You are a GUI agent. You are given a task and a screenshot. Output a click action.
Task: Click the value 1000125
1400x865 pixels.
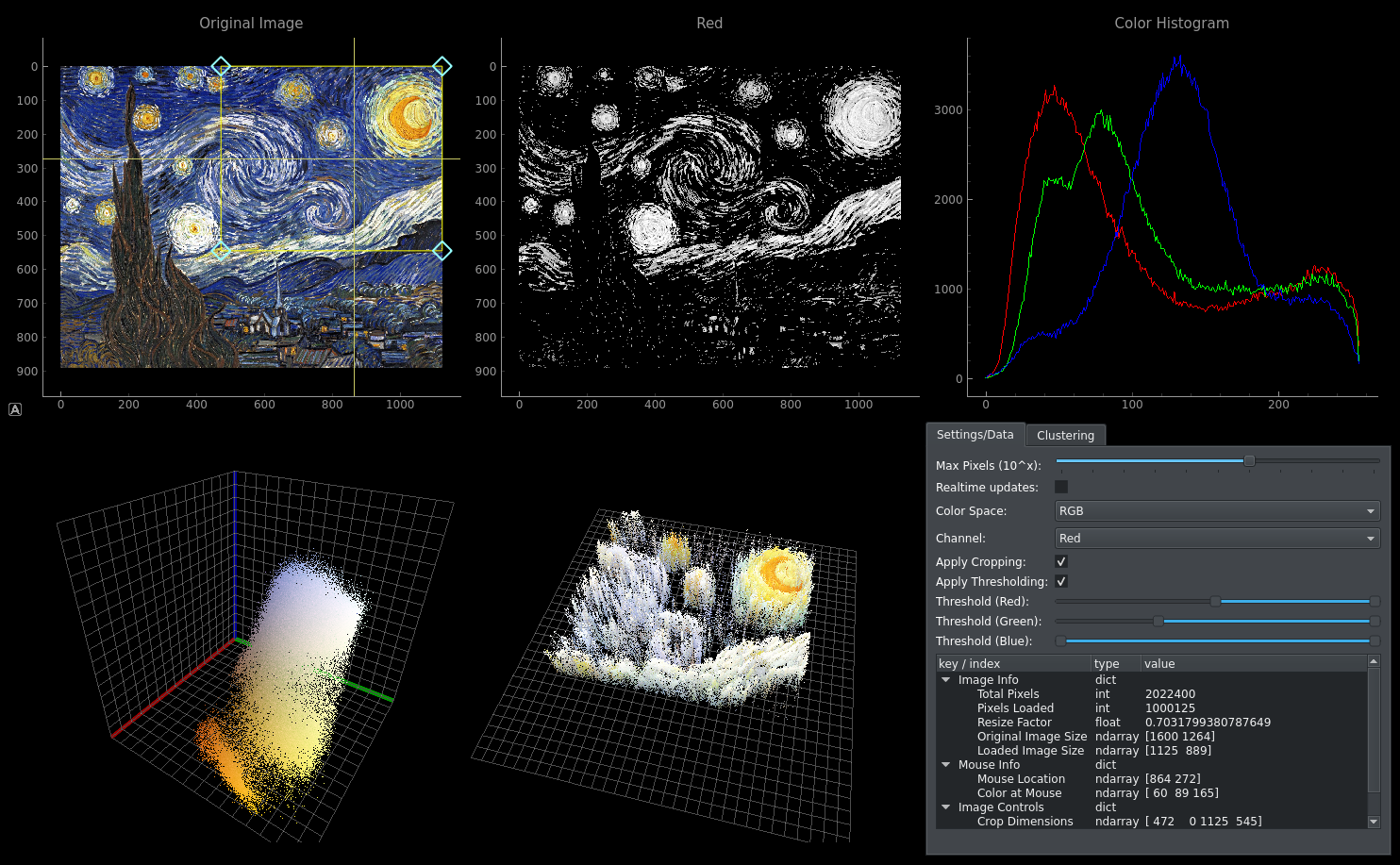point(1170,707)
